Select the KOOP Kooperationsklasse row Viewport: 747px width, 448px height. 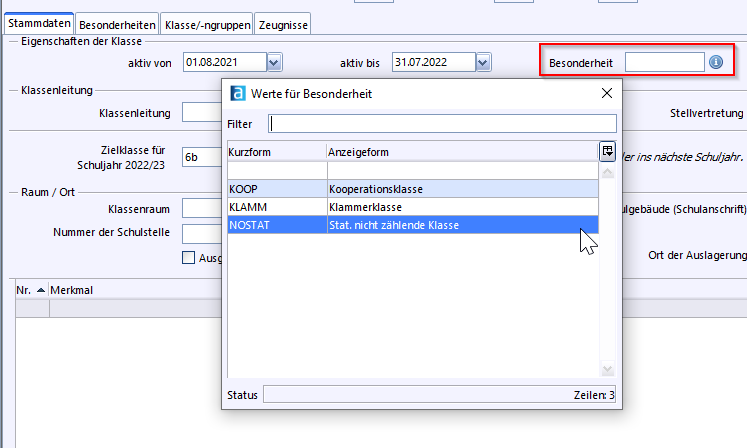point(412,188)
